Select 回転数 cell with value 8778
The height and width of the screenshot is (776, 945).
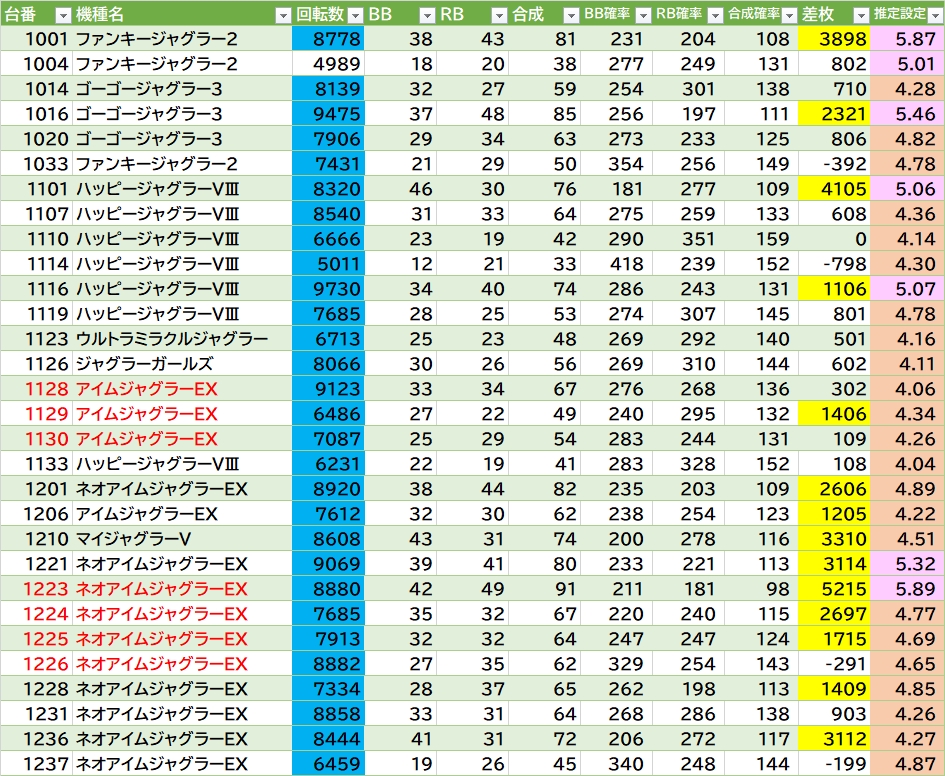coord(328,39)
